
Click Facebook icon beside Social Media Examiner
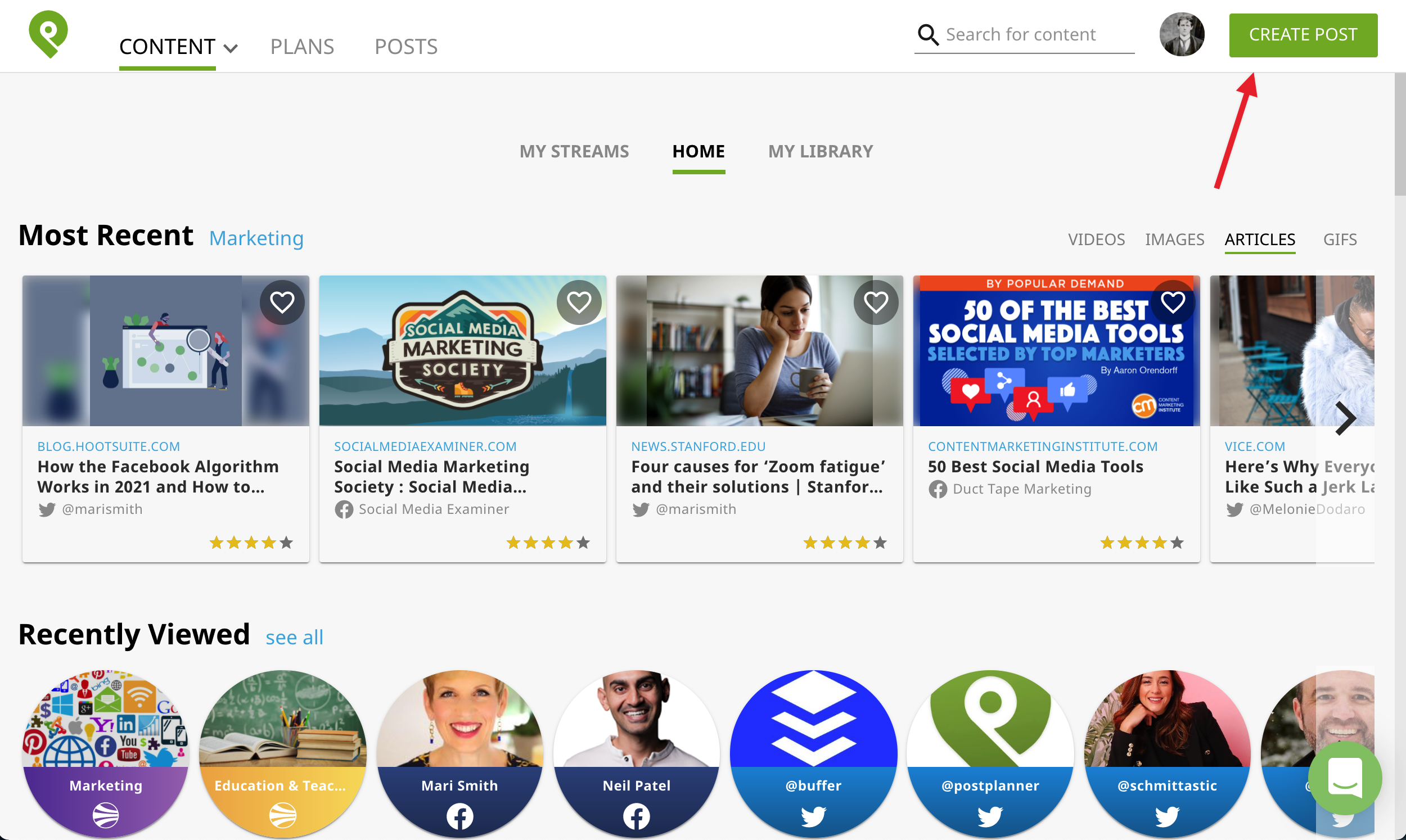point(344,509)
